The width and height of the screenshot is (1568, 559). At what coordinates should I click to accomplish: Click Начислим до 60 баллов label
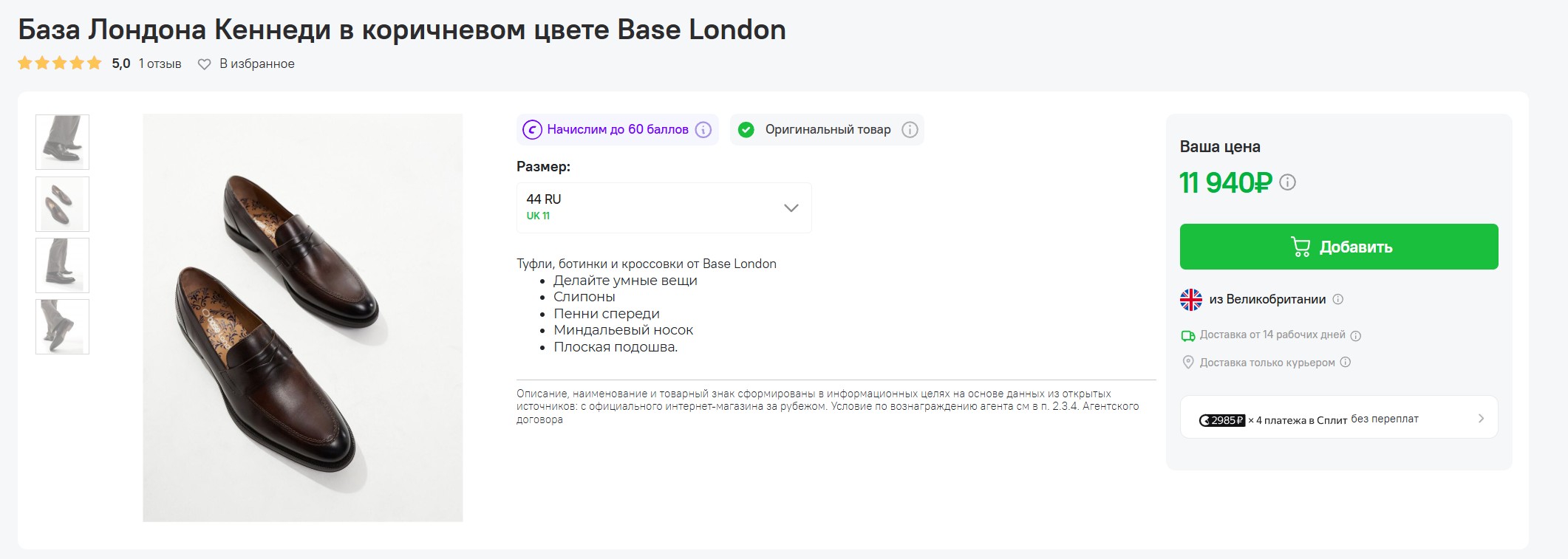click(x=618, y=130)
